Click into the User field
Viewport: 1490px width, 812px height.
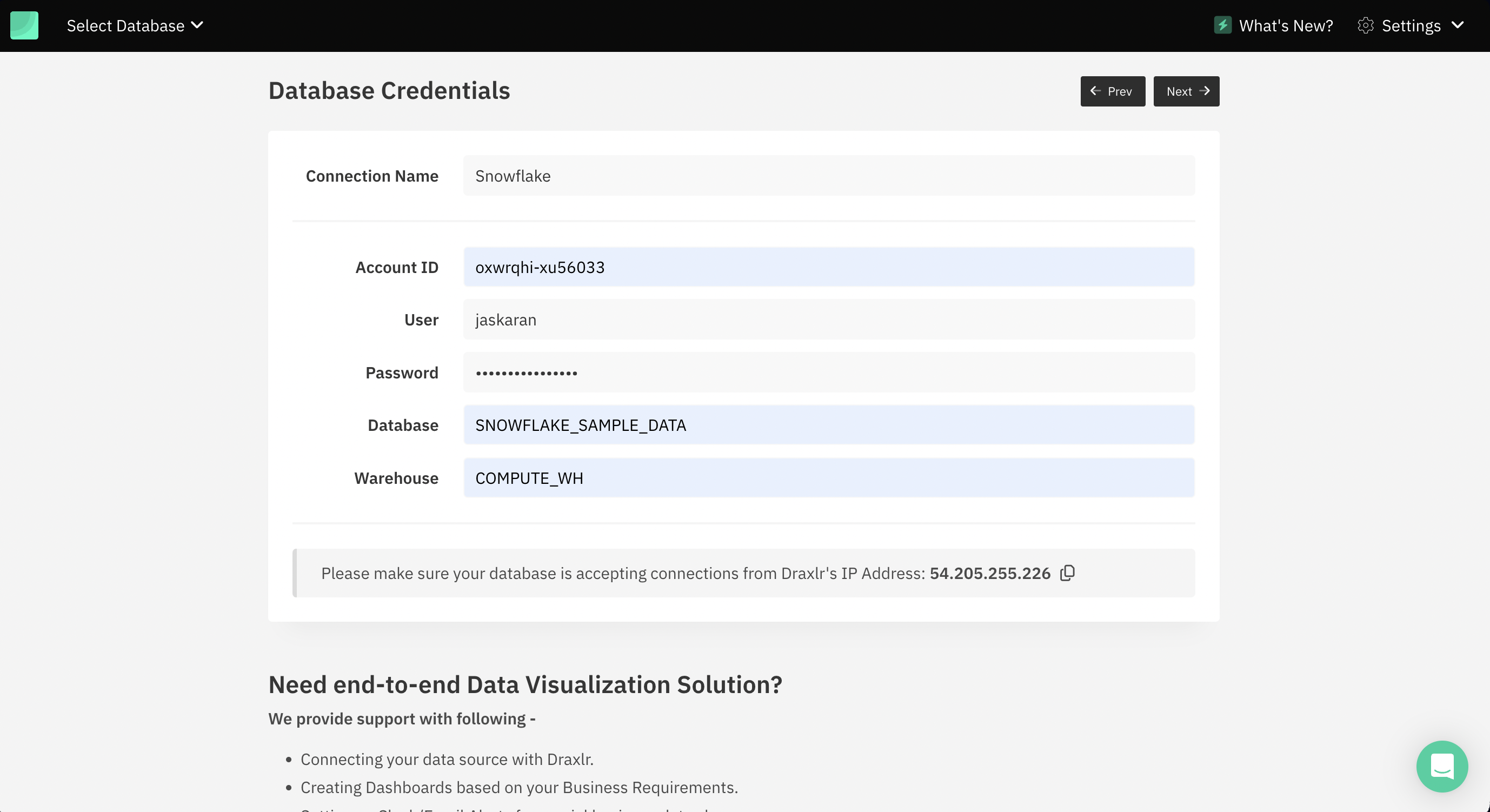pyautogui.click(x=829, y=320)
